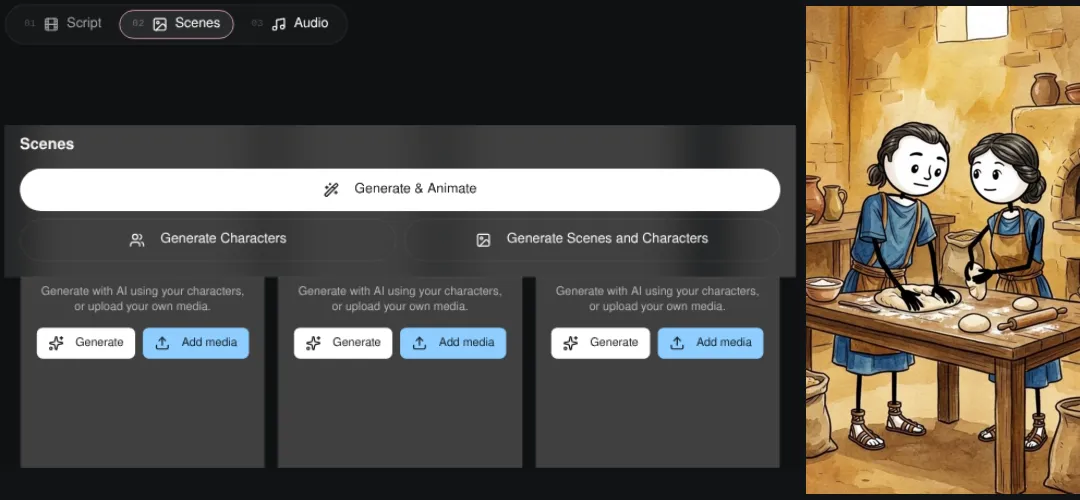This screenshot has width=1080, height=500.
Task: Click the picture icon beside Generate Scenes and Characters
Action: (x=484, y=240)
